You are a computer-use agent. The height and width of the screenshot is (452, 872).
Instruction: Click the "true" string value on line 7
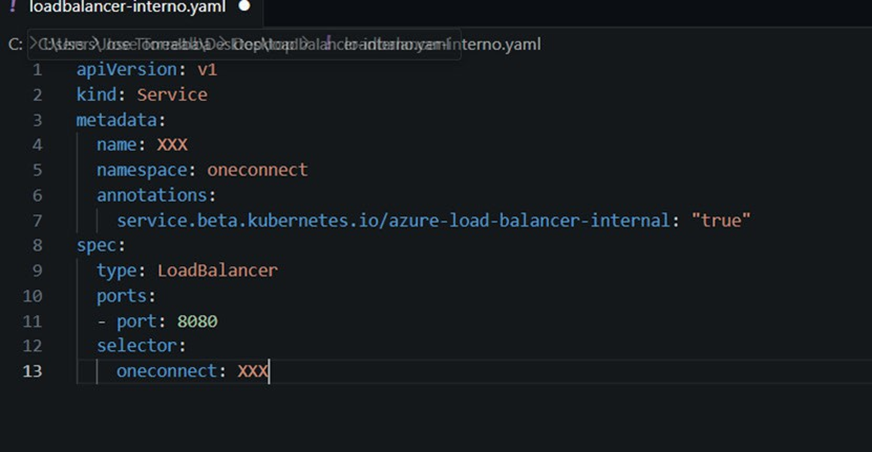721,221
